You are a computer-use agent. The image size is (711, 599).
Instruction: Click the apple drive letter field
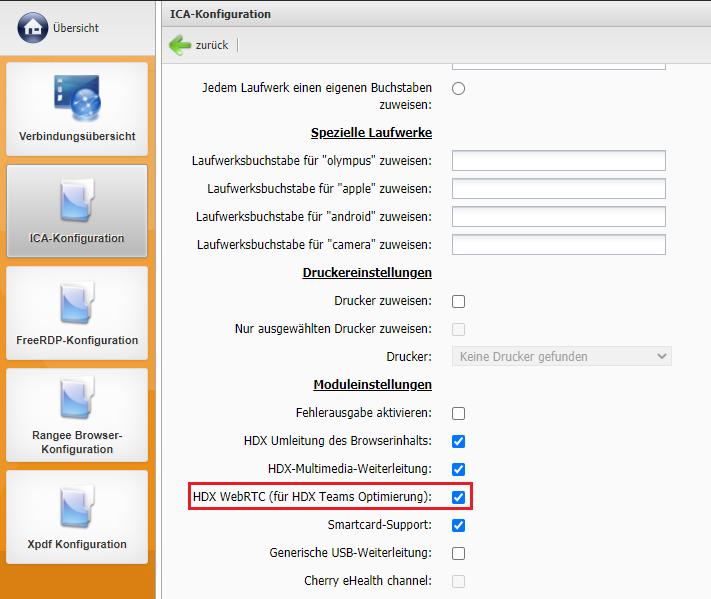click(558, 189)
